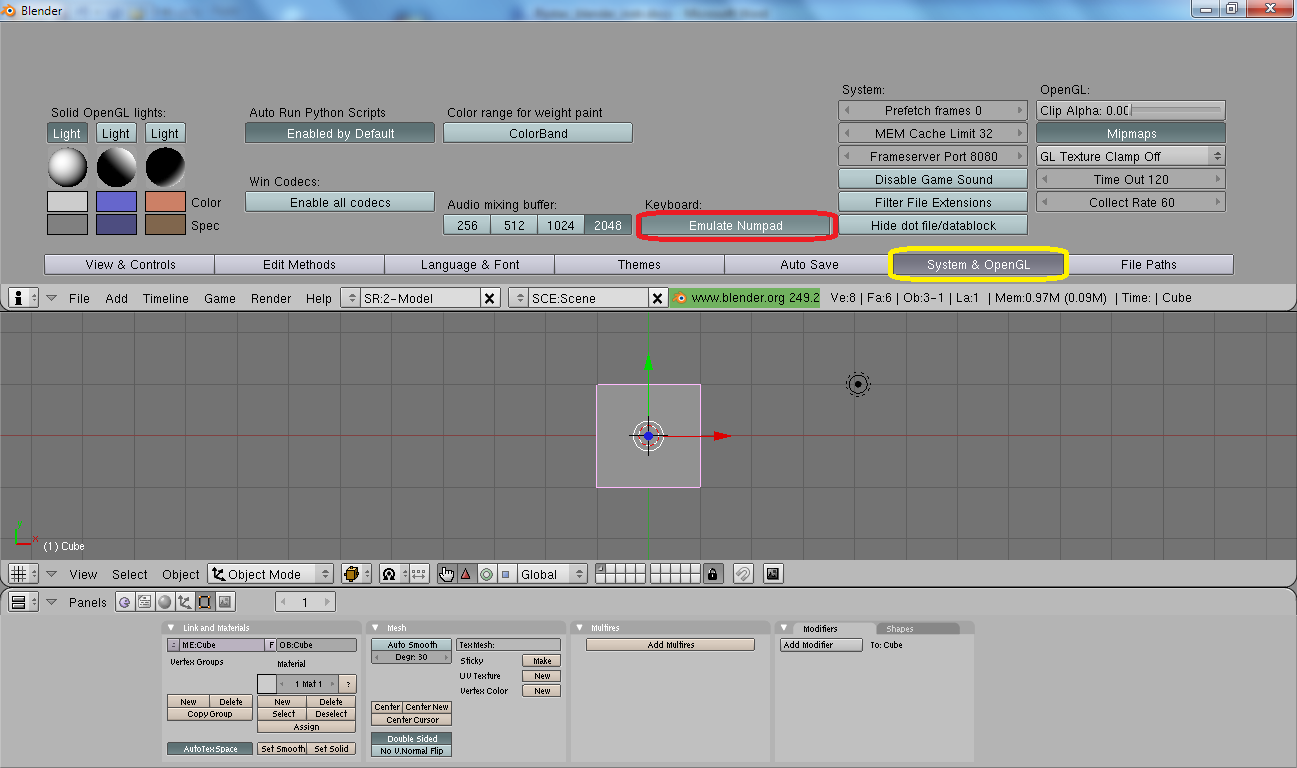
Task: Switch to the Script panels icon
Action: click(x=144, y=602)
